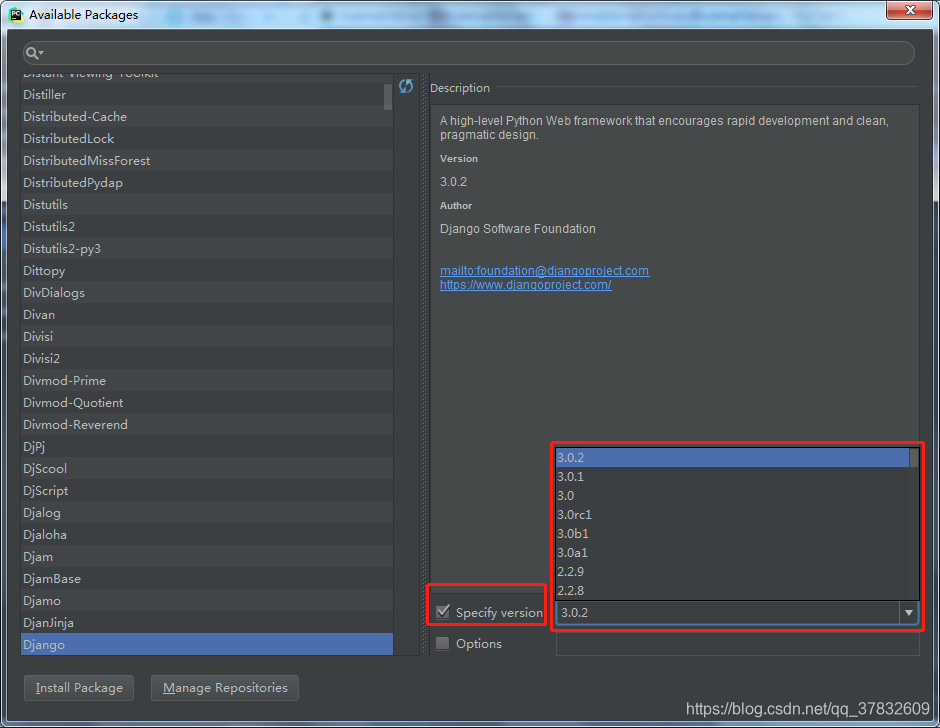
Task: Select the Django package
Action: click(x=207, y=645)
